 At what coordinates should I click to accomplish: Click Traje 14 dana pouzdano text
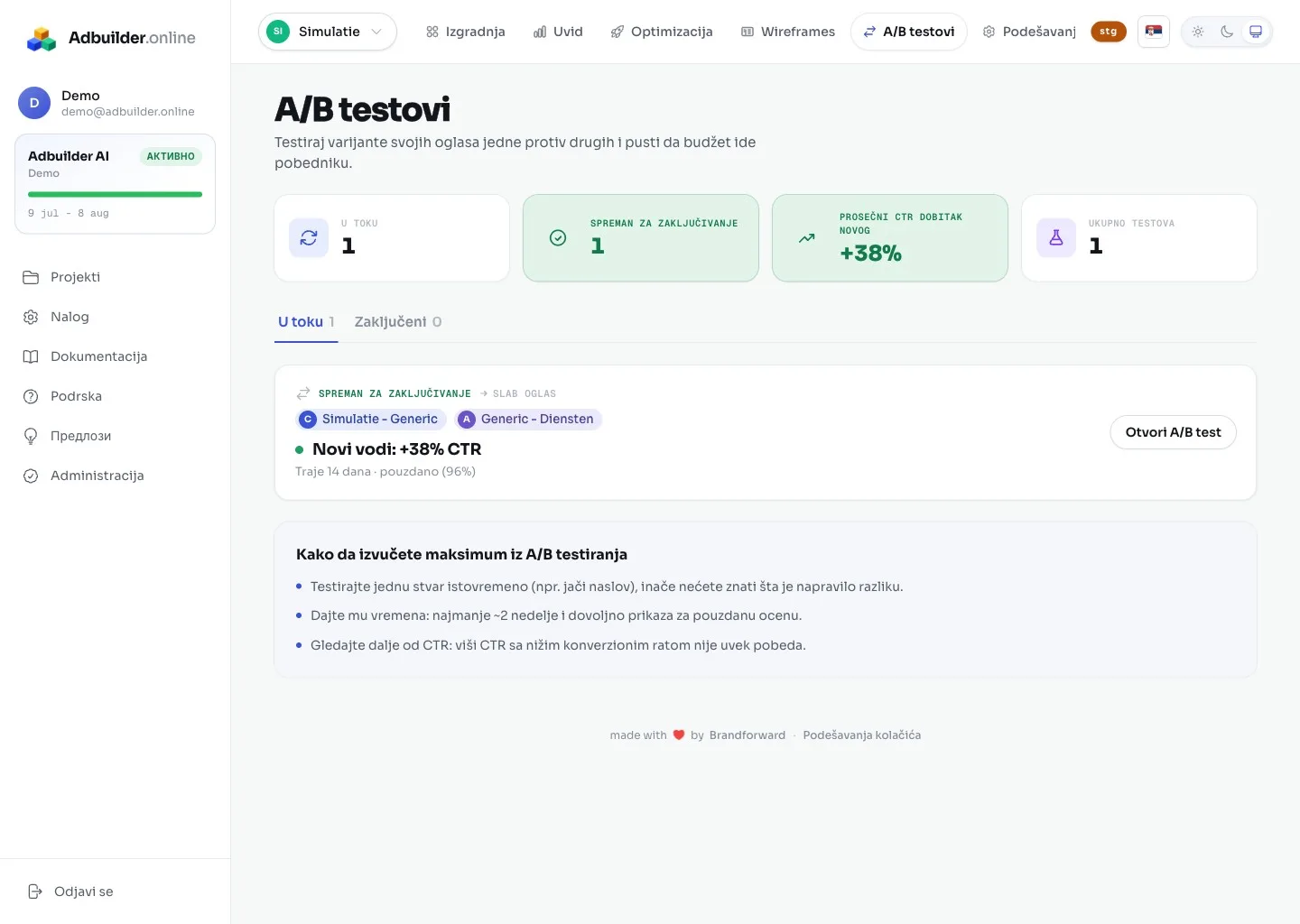click(385, 472)
